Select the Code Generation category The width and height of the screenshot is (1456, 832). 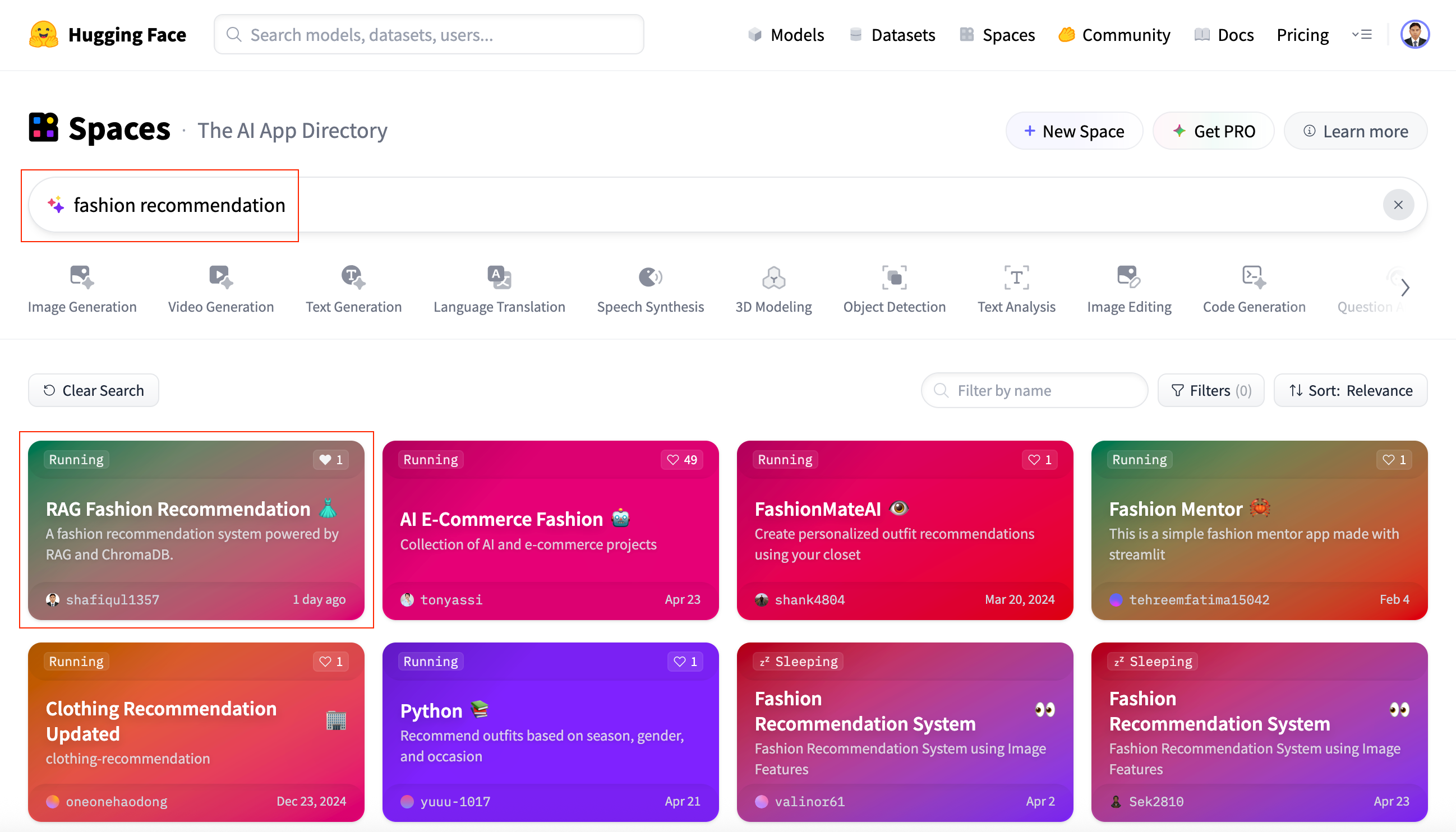tap(1254, 290)
